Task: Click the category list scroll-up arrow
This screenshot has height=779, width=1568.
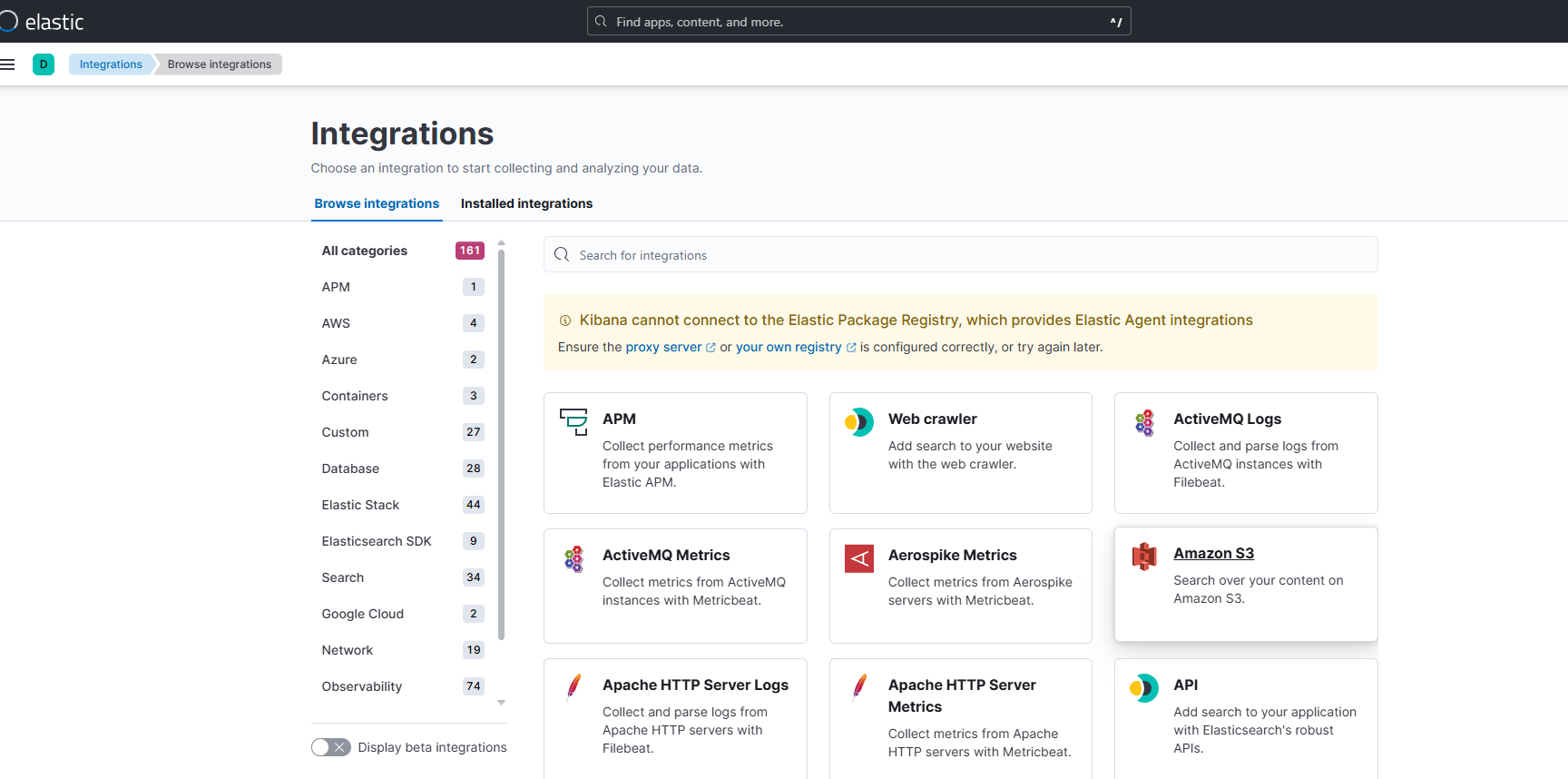Action: click(x=501, y=243)
